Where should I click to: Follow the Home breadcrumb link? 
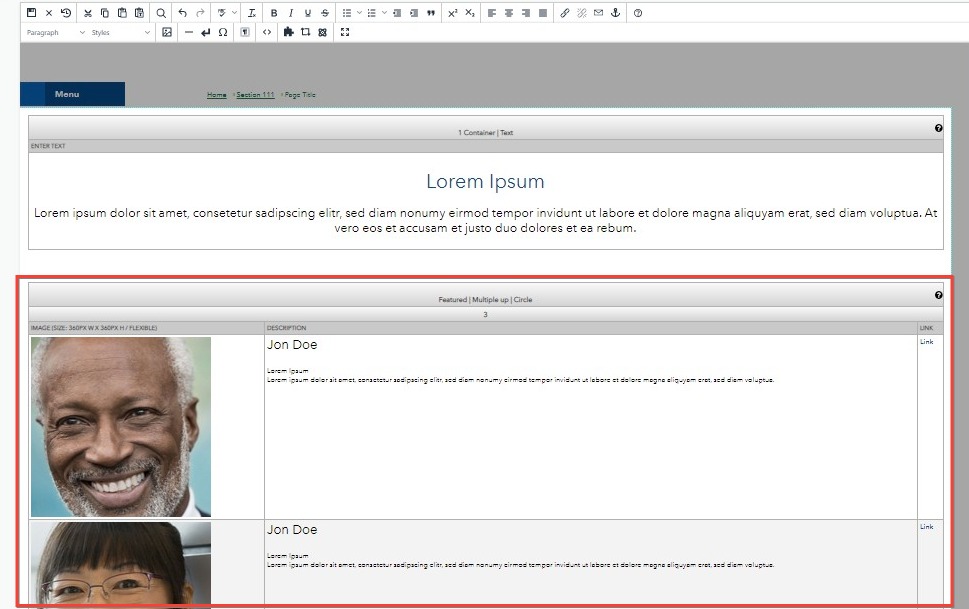tap(216, 95)
